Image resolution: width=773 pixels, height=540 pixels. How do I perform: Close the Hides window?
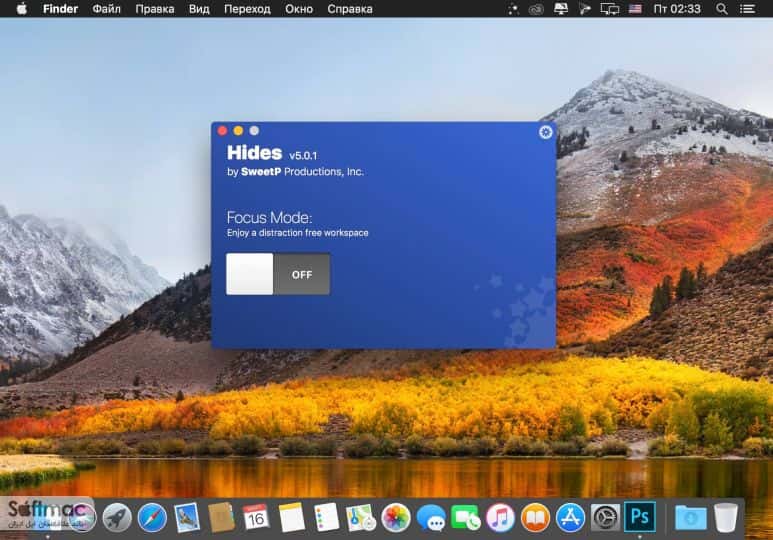[x=222, y=131]
